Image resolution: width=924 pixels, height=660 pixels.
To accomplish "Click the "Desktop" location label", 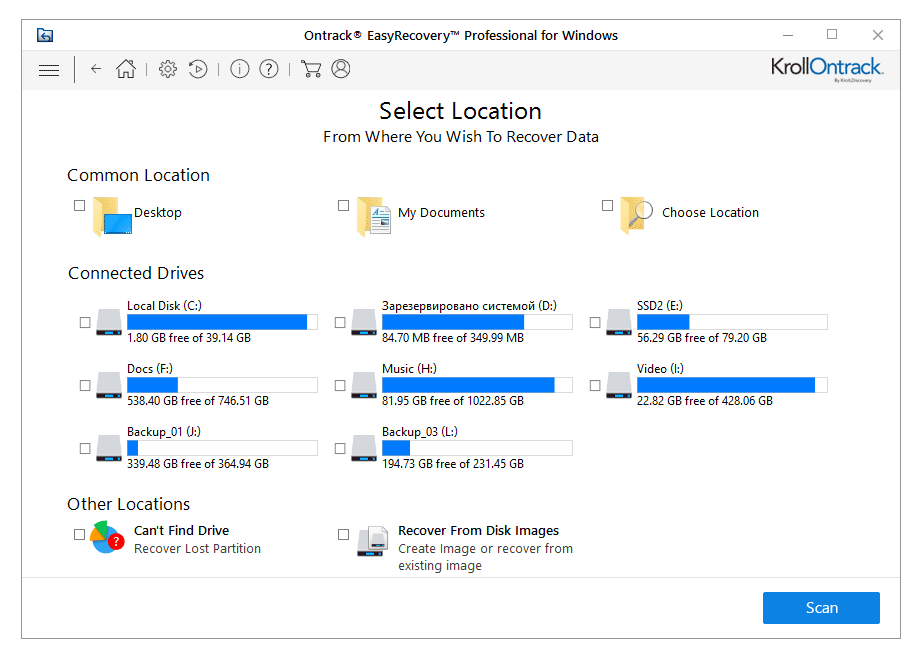I will click(x=158, y=213).
